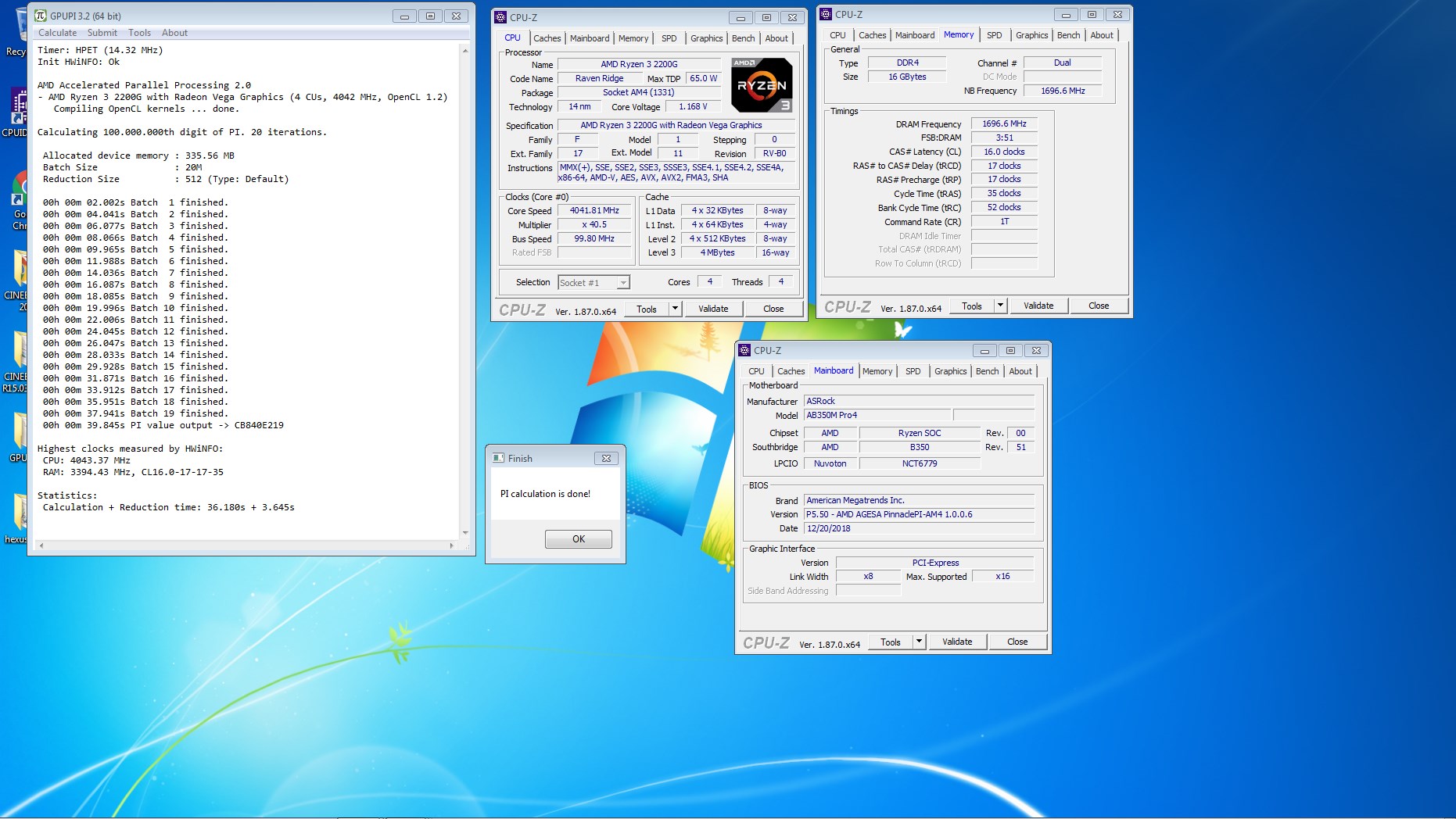Click GPUPI horizontal scrollbar left arrow
Image resolution: width=1456 pixels, height=819 pixels.
[41, 545]
